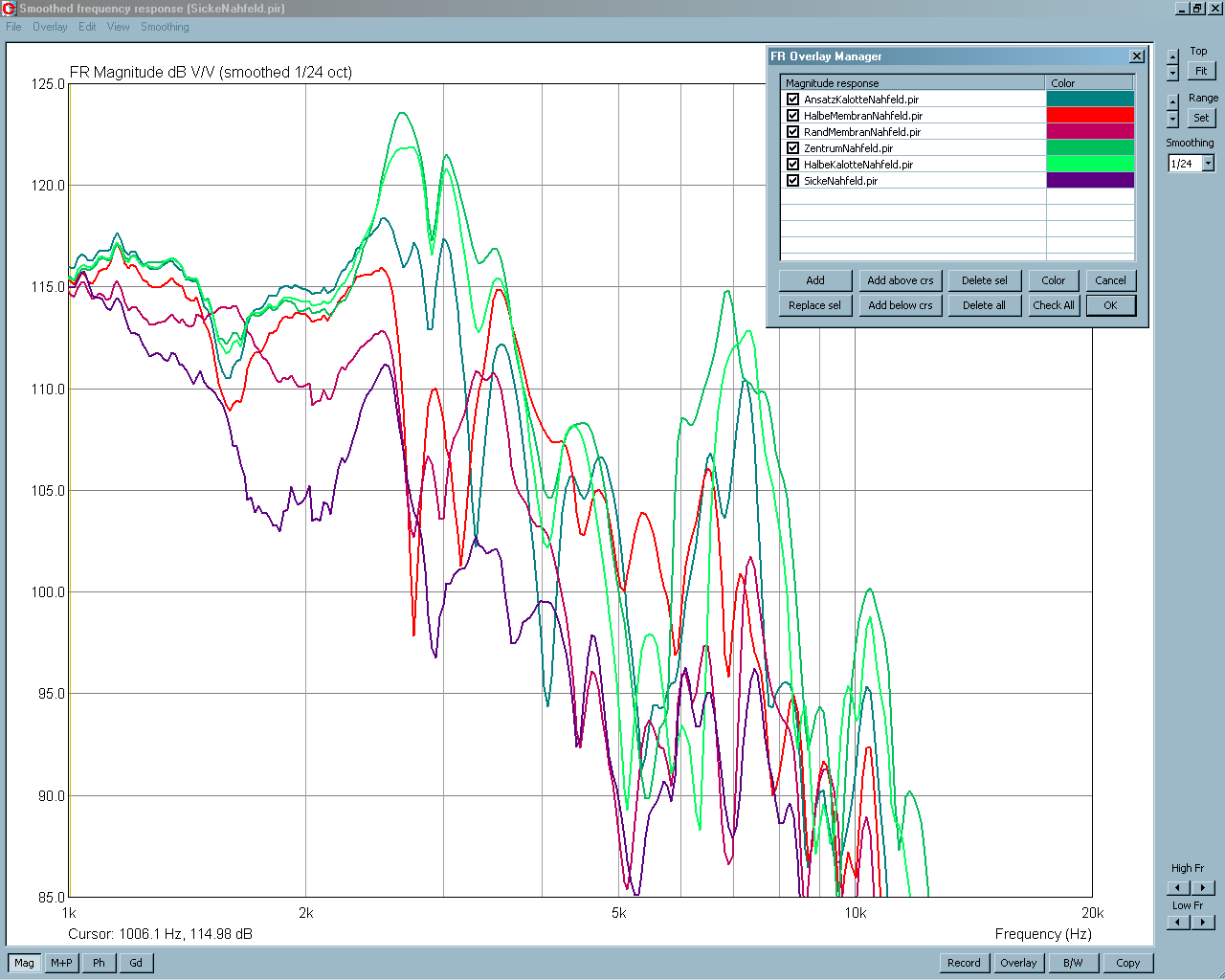Select red swatch for HalbeMembranNahfeld
The width and height of the screenshot is (1225, 980).
tap(1090, 115)
